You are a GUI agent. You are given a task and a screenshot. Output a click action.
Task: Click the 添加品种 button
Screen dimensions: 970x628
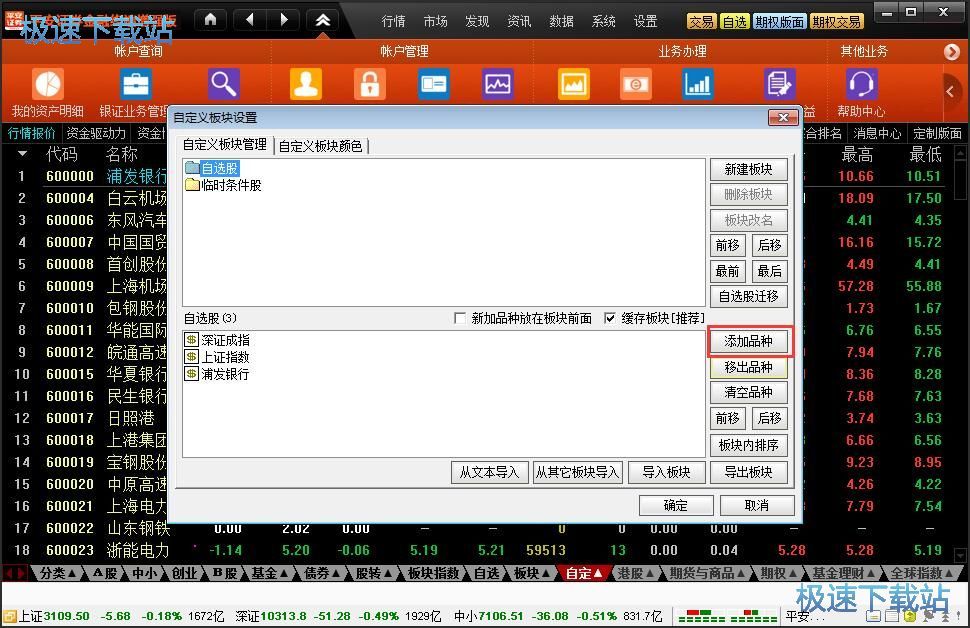[748, 342]
